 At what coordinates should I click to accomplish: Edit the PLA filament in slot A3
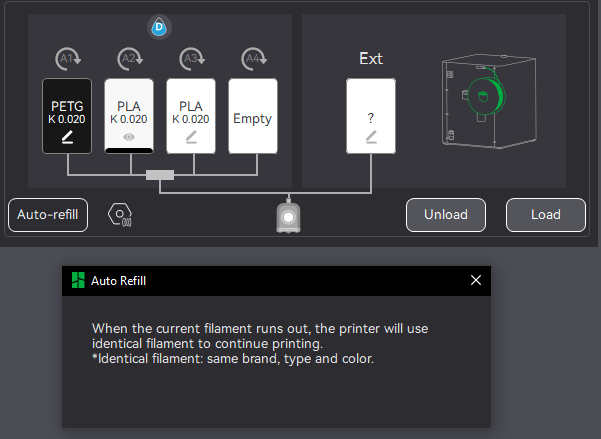click(191, 136)
